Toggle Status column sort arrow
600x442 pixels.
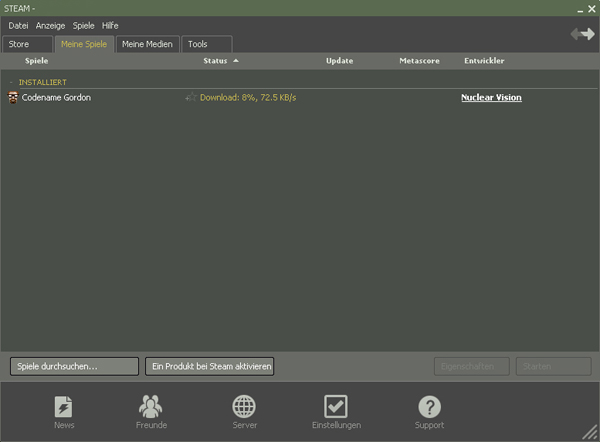coord(236,60)
